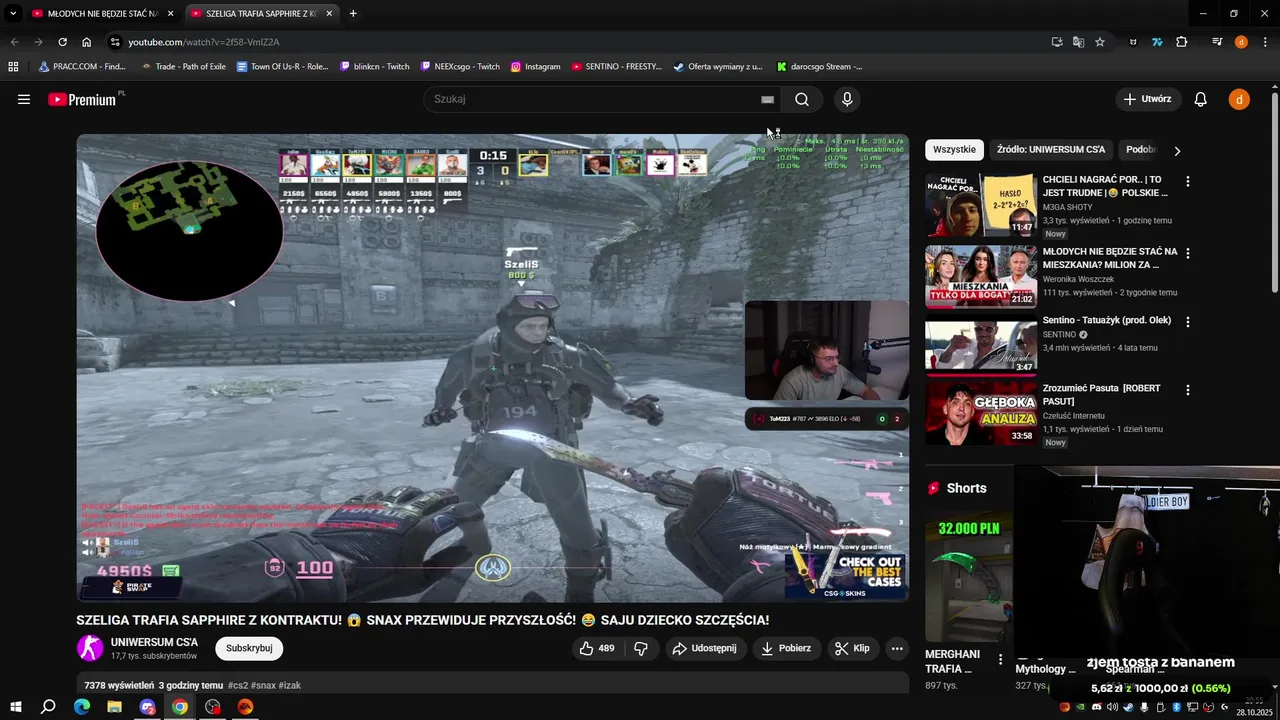Create a clip with Klip button

coord(853,648)
